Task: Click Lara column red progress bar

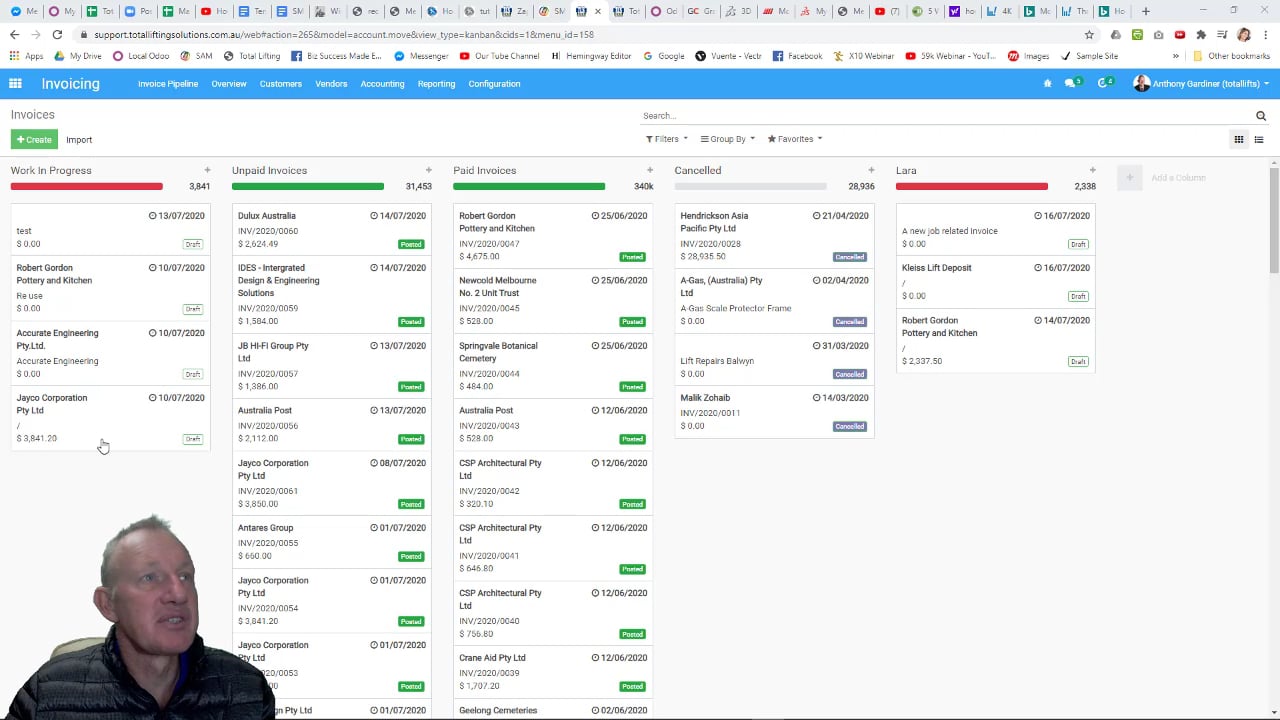Action: coord(972,186)
